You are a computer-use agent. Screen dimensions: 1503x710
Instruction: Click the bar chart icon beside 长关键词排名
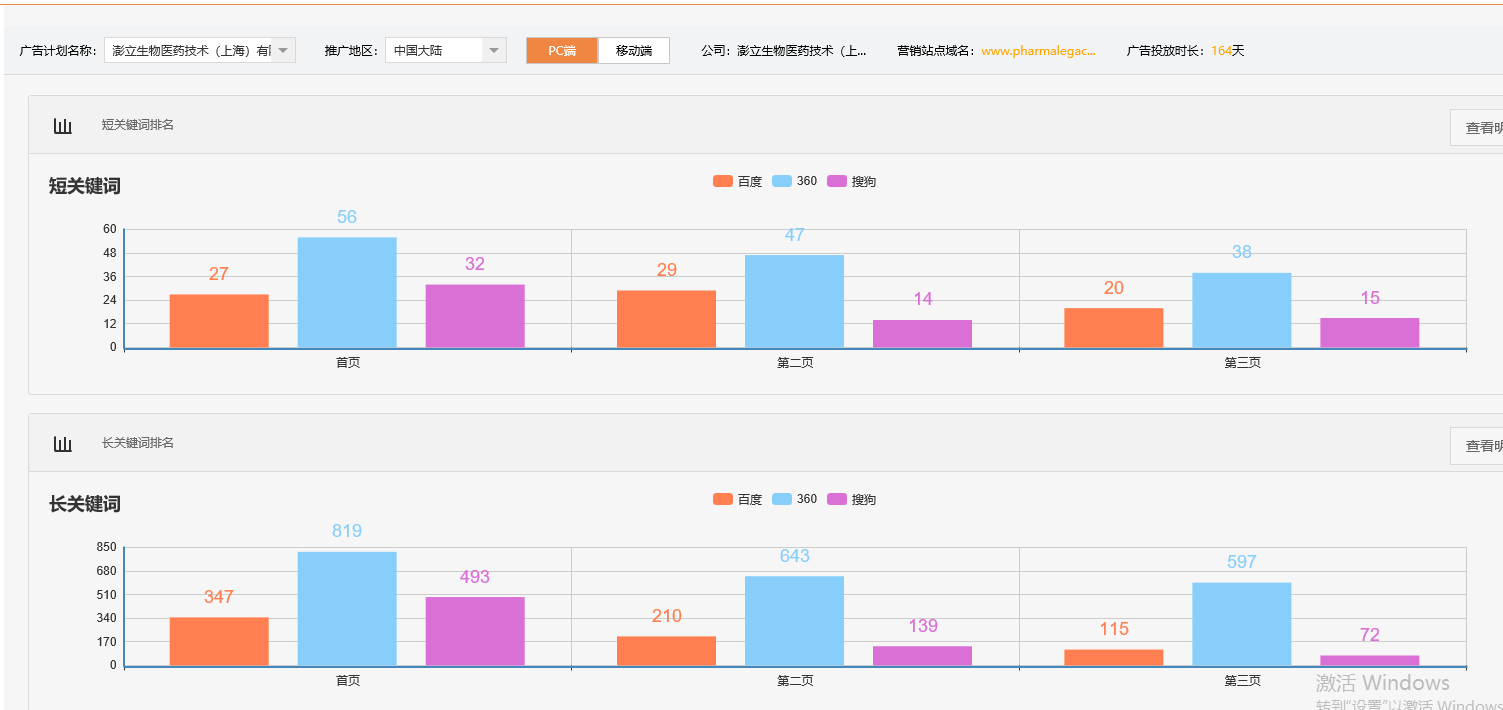(x=63, y=444)
